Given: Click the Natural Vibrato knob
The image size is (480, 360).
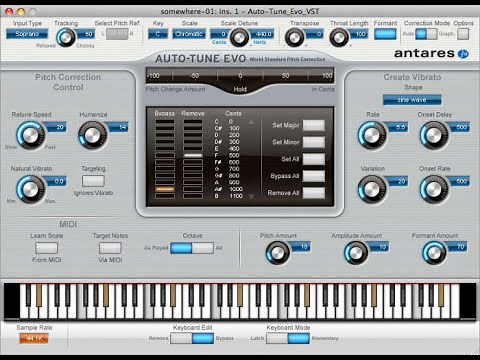Looking at the screenshot, I should [30, 189].
